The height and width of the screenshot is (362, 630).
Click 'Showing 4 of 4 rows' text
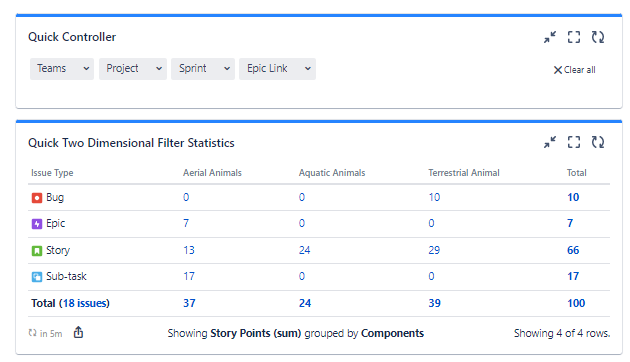(x=562, y=333)
